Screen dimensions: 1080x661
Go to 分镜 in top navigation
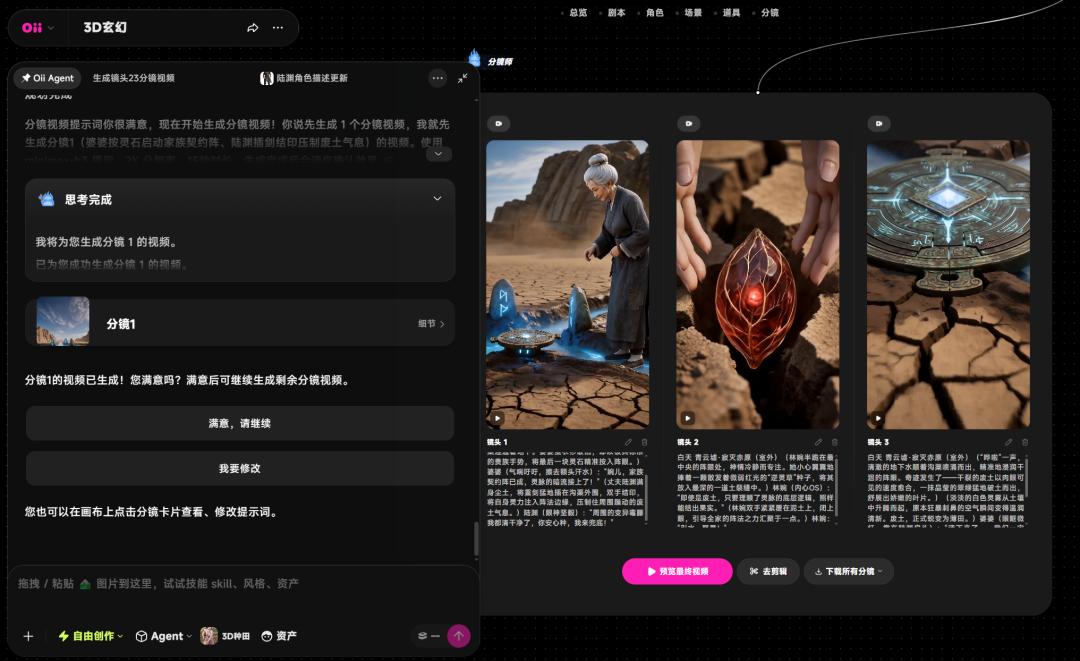point(769,12)
